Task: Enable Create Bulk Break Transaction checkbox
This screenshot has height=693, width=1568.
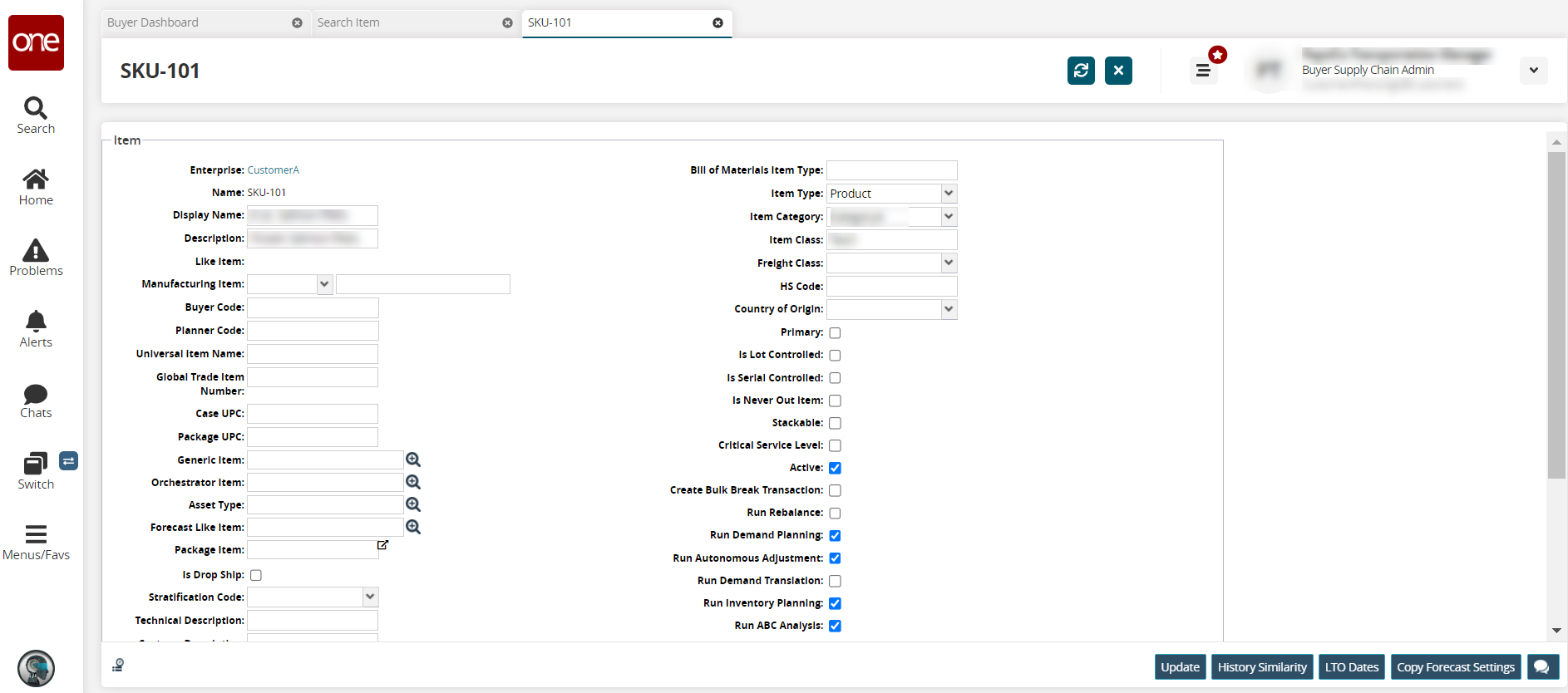Action: click(x=835, y=490)
